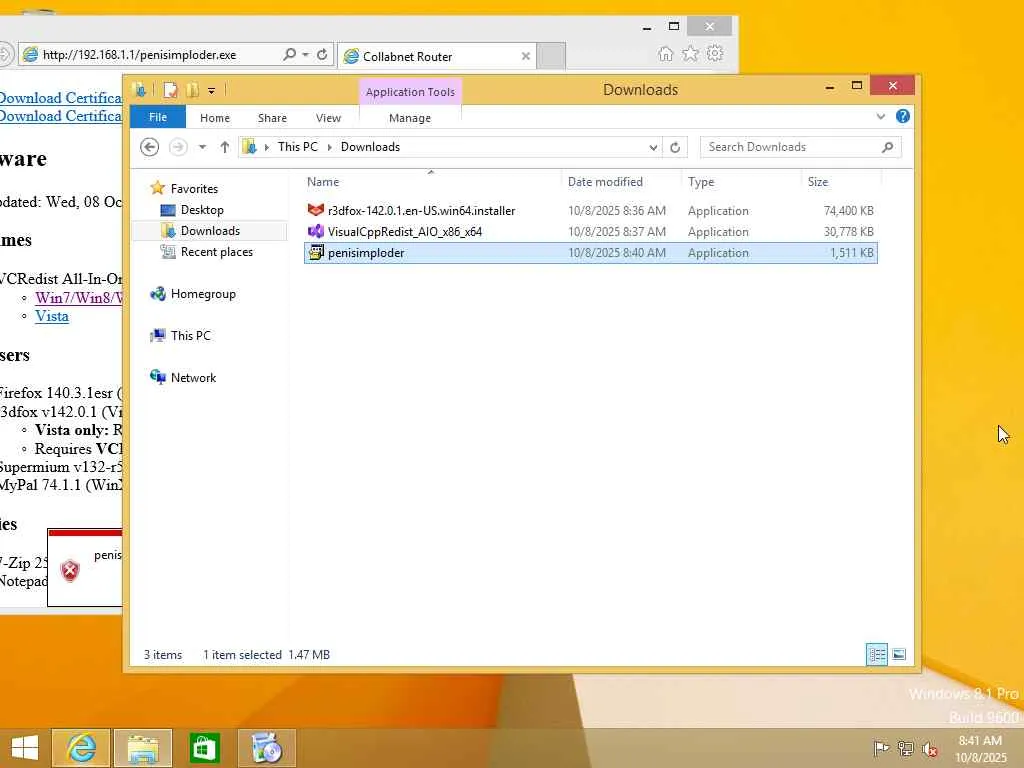Select Desktop in Favorites

pyautogui.click(x=202, y=210)
